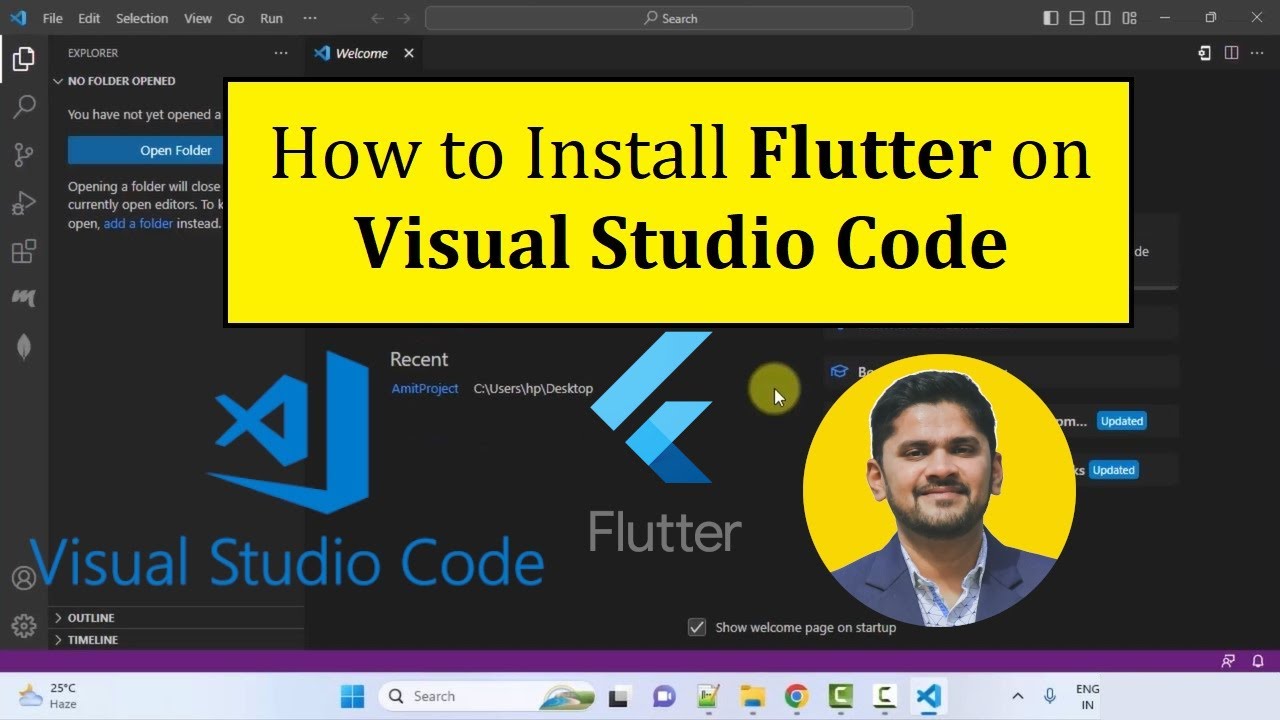1280x720 pixels.
Task: Click the microphone icon in system tray
Action: click(x=1050, y=696)
